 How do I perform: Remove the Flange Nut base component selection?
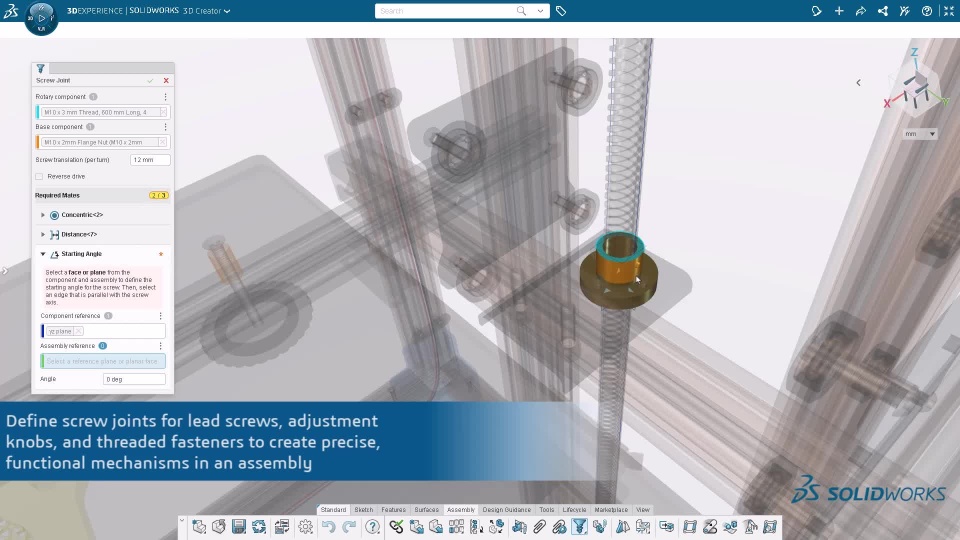click(x=162, y=142)
